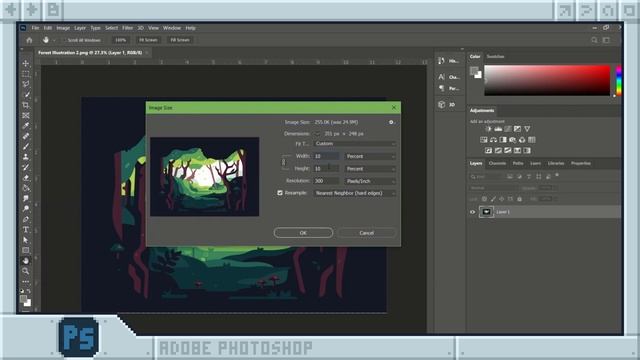Open Image Size dialog gear settings
This screenshot has width=640, height=360.
tap(391, 122)
